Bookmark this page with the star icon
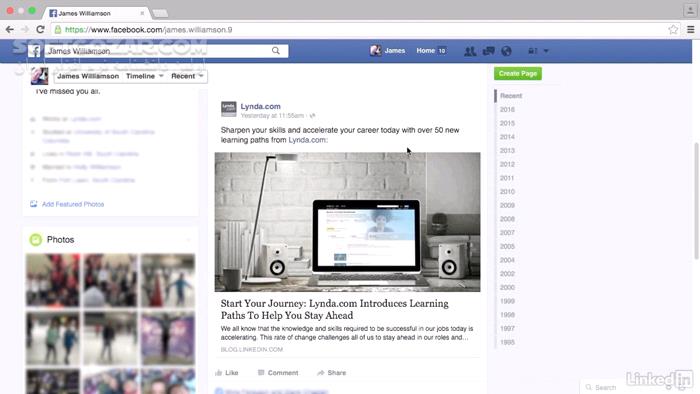The image size is (700, 394). coord(673,30)
